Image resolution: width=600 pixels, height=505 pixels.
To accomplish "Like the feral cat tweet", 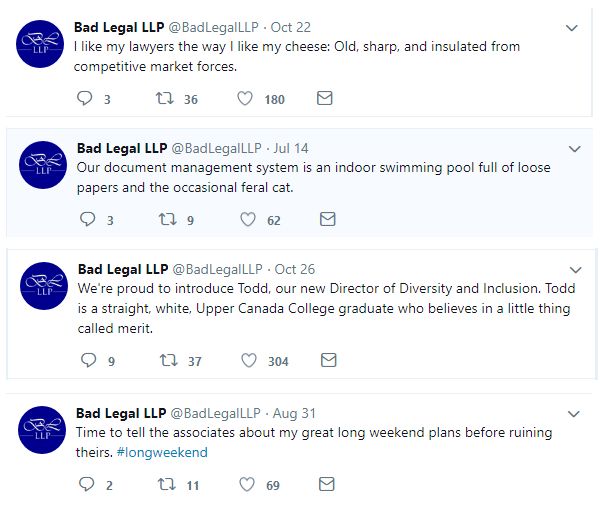I will (x=247, y=219).
